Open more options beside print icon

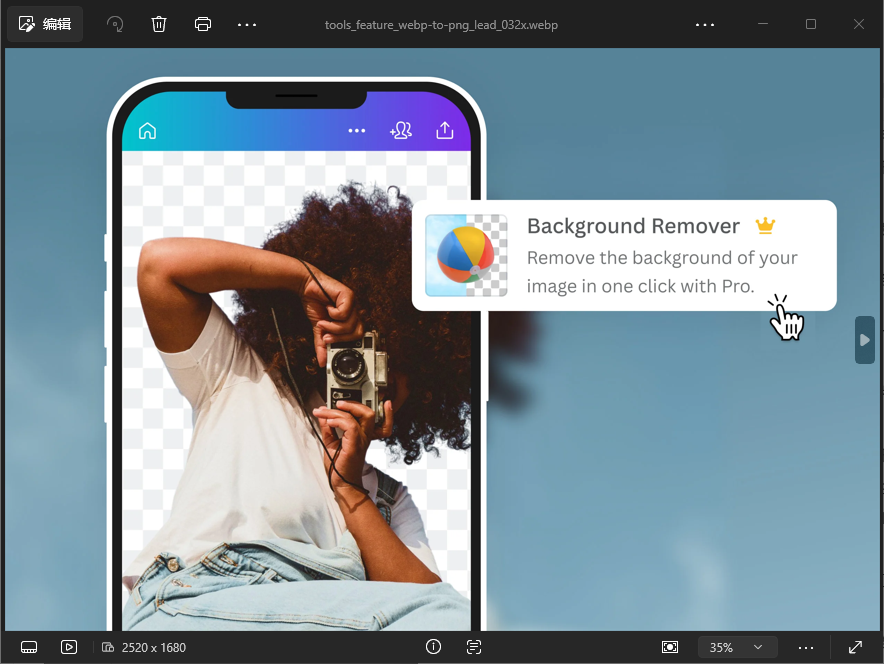tap(247, 24)
